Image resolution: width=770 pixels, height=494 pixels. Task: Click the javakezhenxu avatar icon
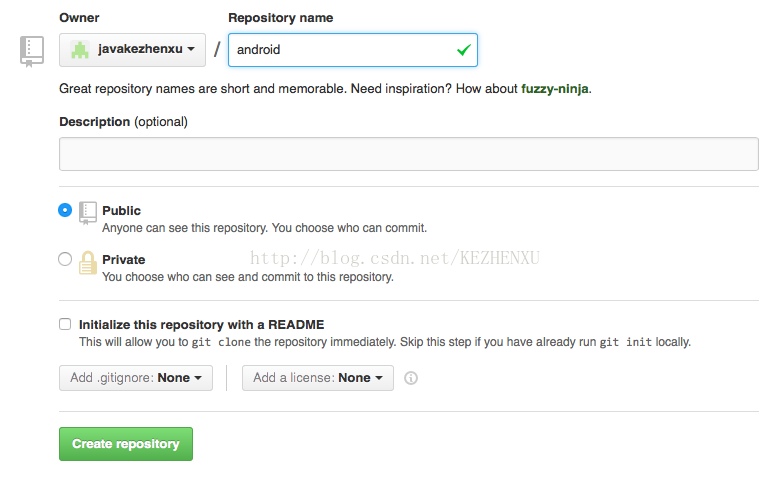[x=80, y=50]
